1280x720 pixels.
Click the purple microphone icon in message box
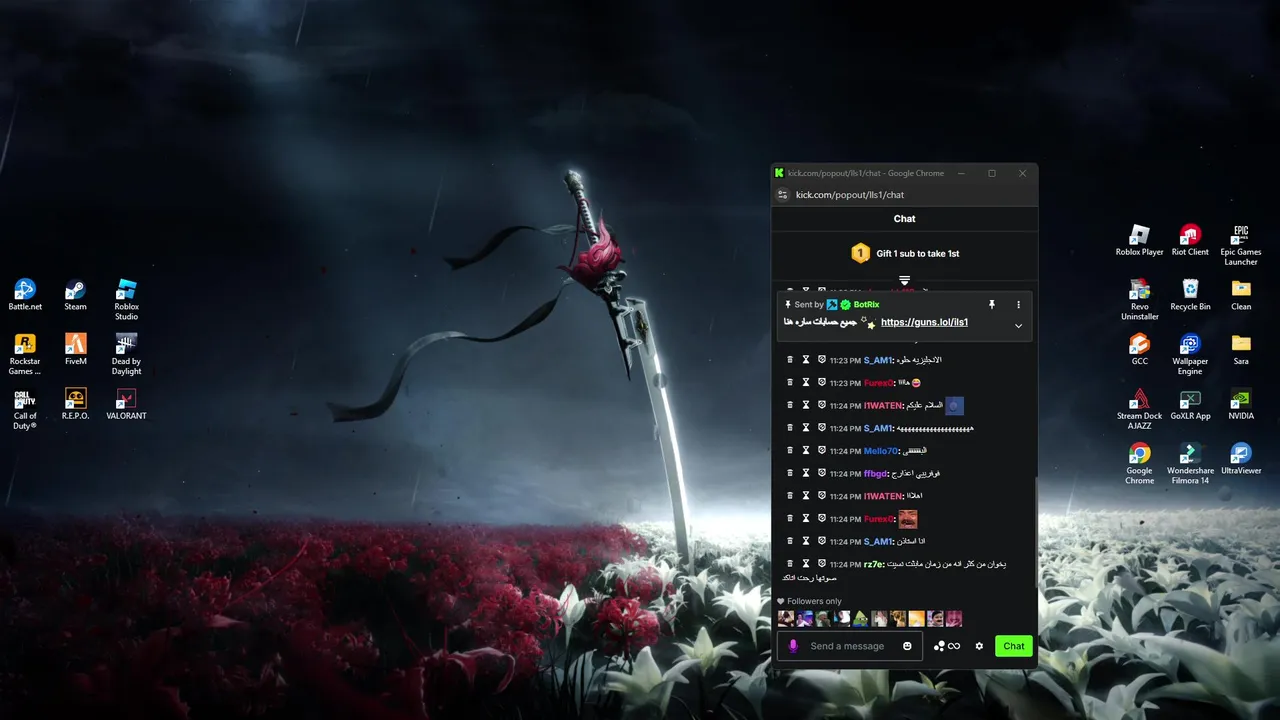point(793,646)
